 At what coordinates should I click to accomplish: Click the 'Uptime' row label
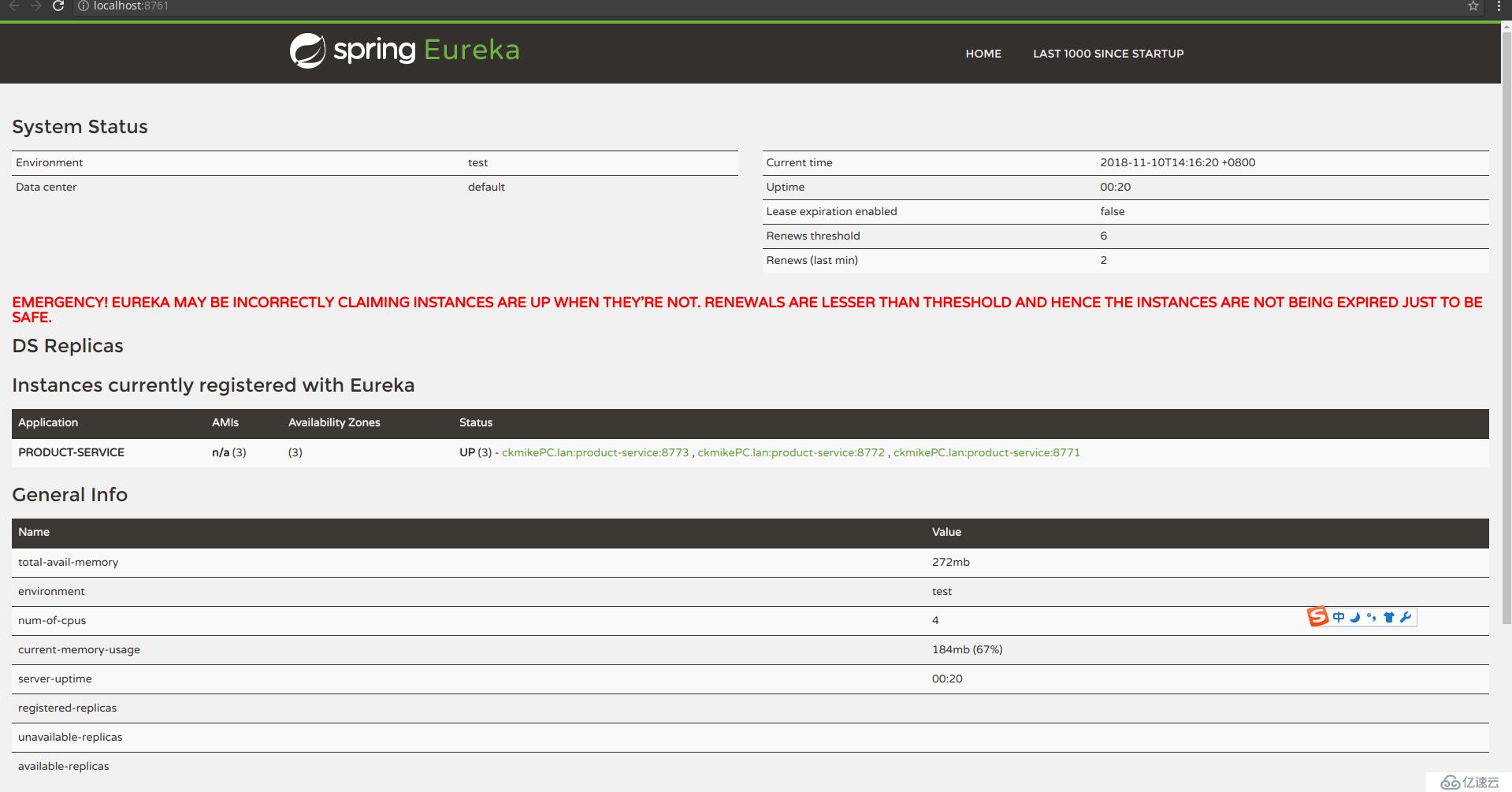786,187
